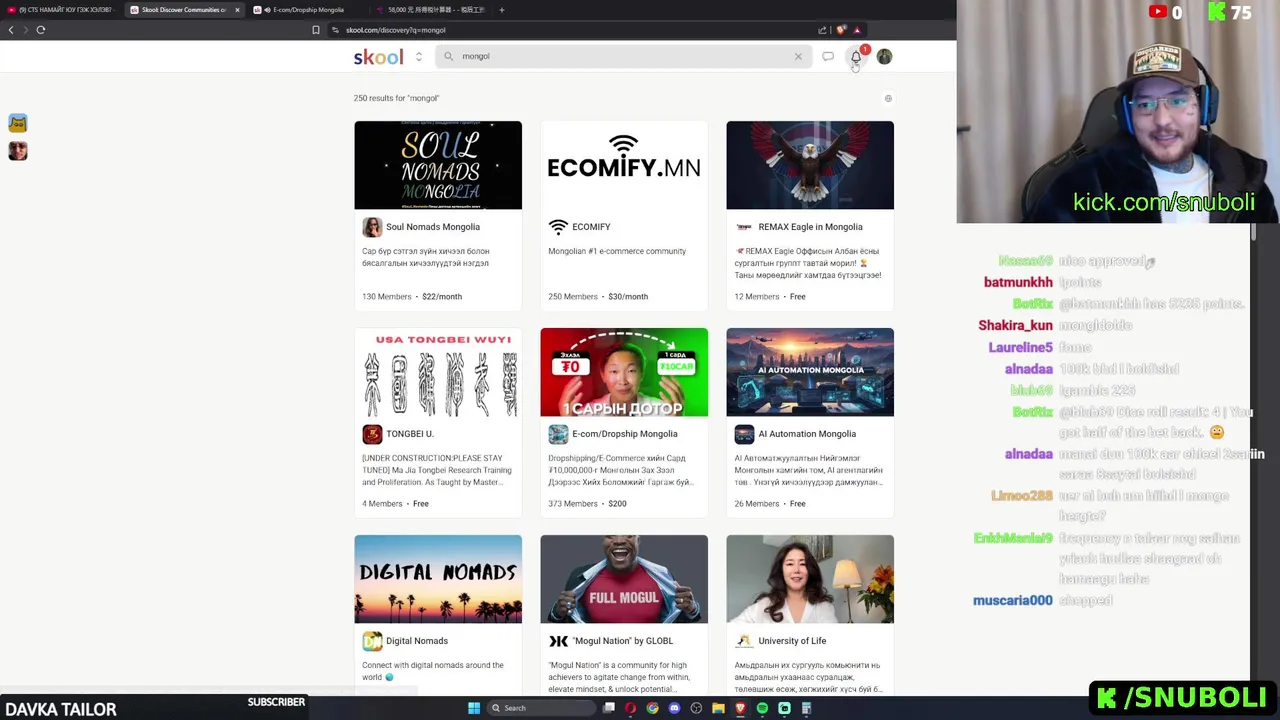The image size is (1280, 720).
Task: Click the E-com/Dropship Mongolia small avatar
Action: click(558, 434)
